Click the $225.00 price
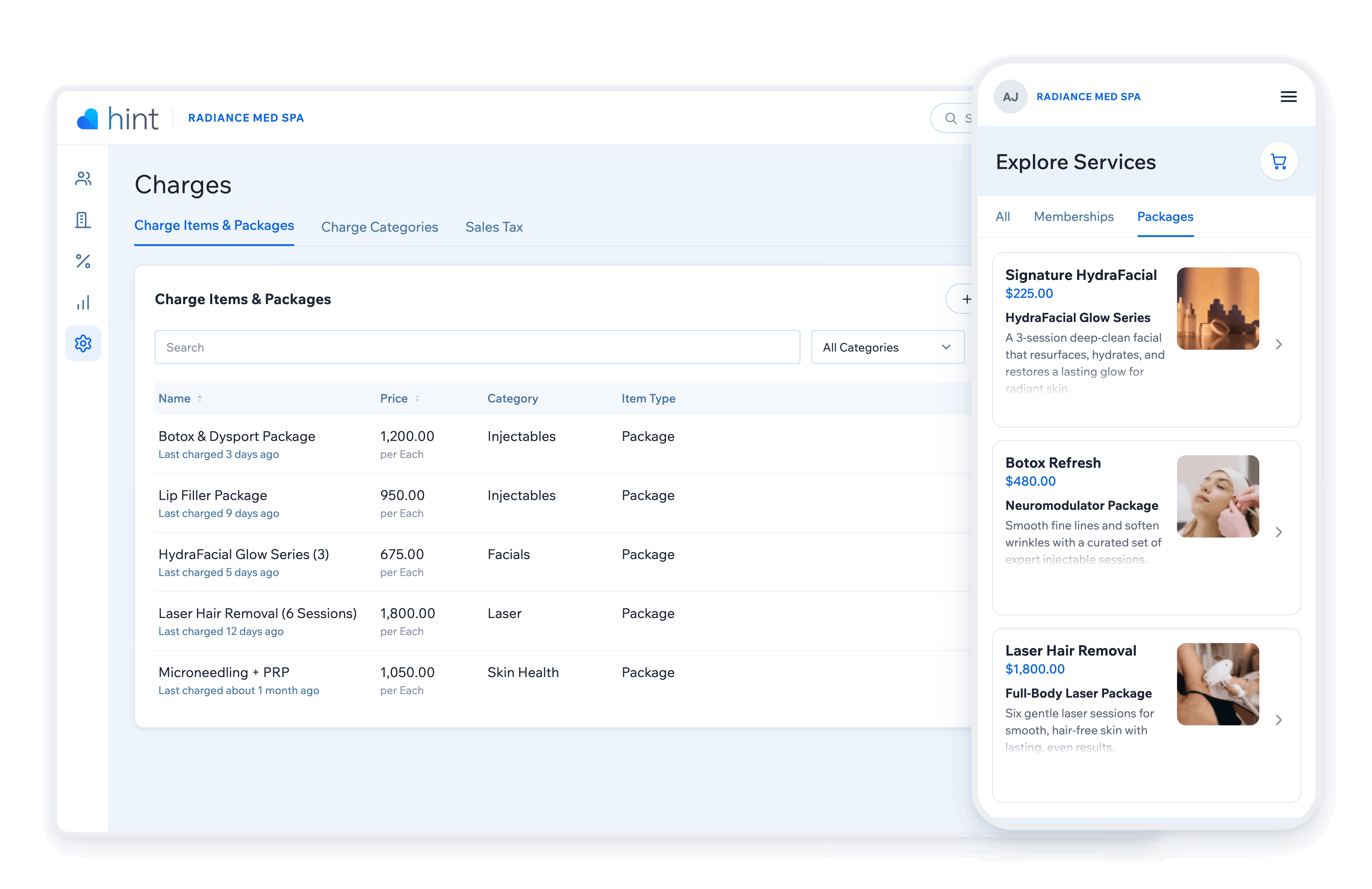 (x=1029, y=293)
